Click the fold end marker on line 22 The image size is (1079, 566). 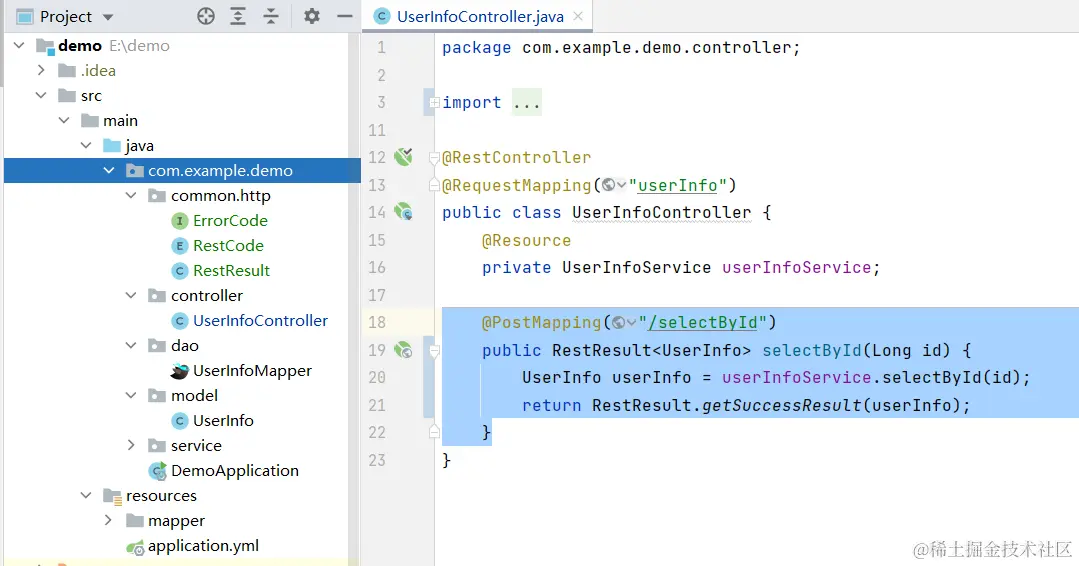[x=434, y=432]
